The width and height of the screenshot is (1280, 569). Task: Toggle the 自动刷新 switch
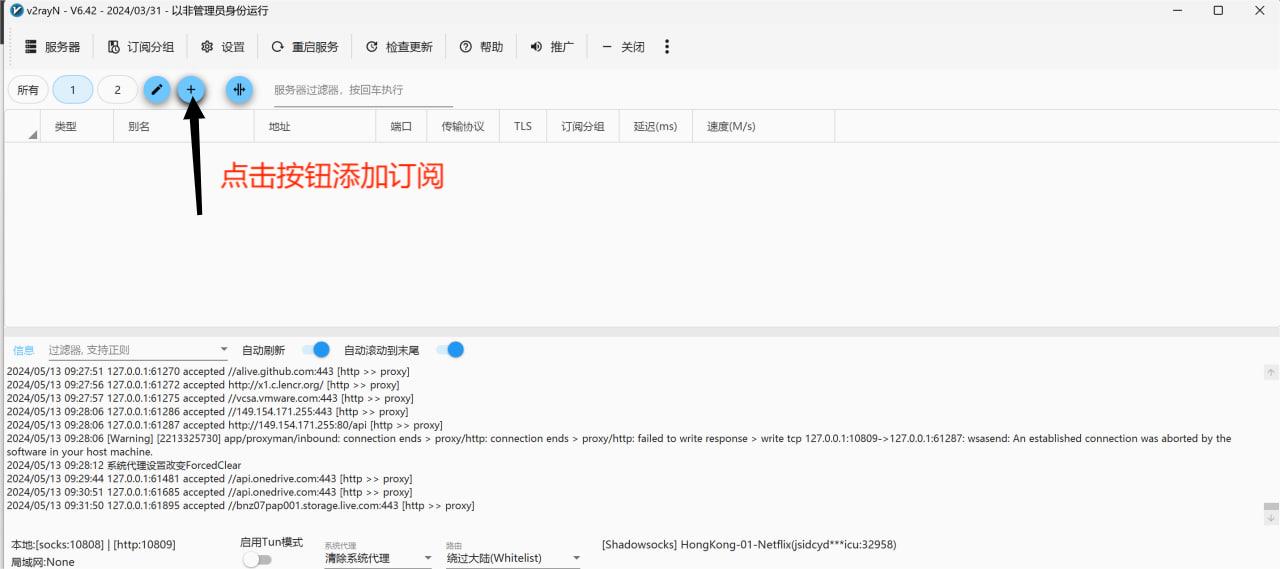pyautogui.click(x=316, y=350)
